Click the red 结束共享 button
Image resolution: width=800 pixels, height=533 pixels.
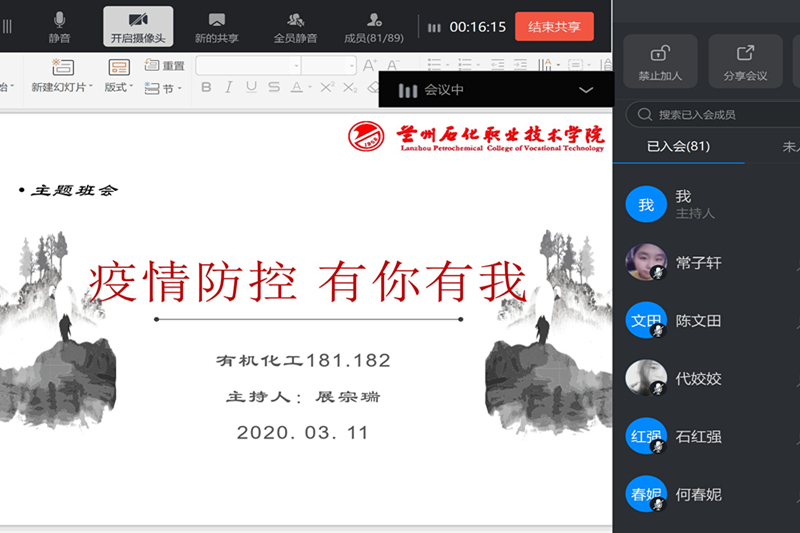[x=554, y=27]
